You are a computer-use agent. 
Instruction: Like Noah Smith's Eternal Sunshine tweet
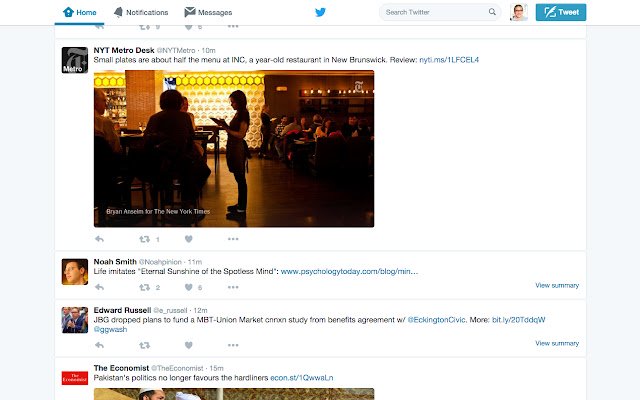[189, 287]
